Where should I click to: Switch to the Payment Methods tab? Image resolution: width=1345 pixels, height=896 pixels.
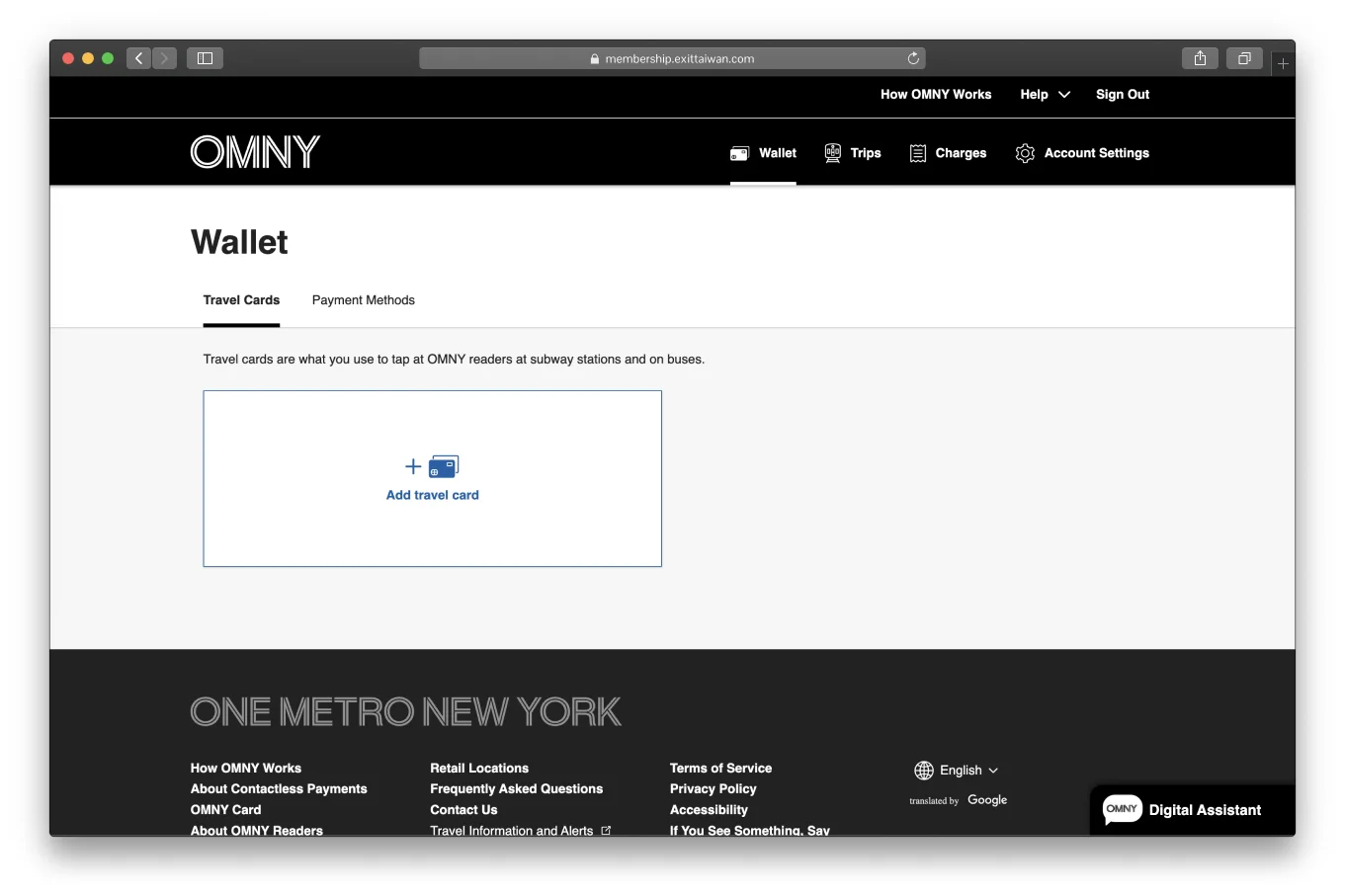(x=363, y=300)
